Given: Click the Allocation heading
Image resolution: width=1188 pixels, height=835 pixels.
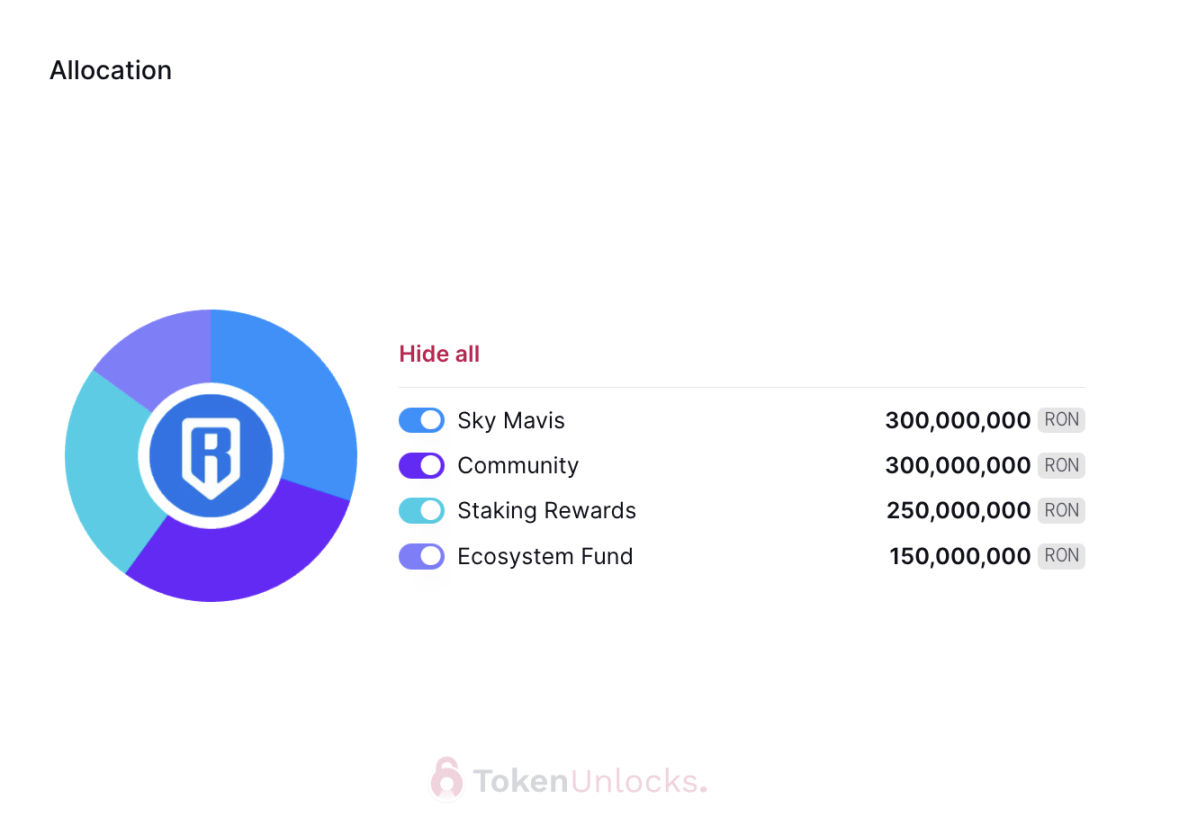Looking at the screenshot, I should (111, 70).
